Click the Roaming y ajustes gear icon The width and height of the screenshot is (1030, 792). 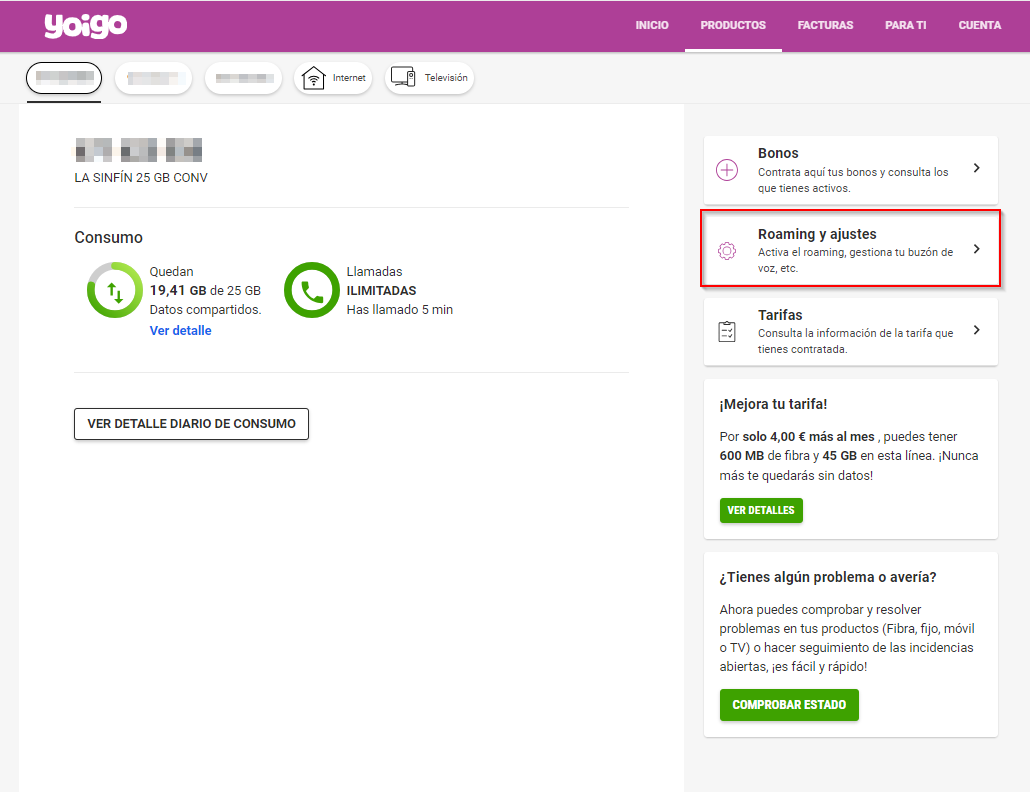pos(727,251)
